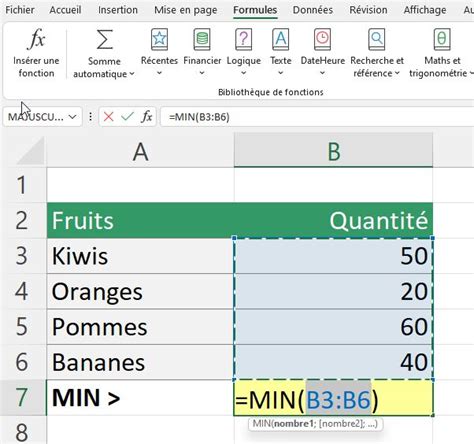The width and height of the screenshot is (474, 444).
Task: Click the fx button beside formula bar
Action: pos(147,117)
